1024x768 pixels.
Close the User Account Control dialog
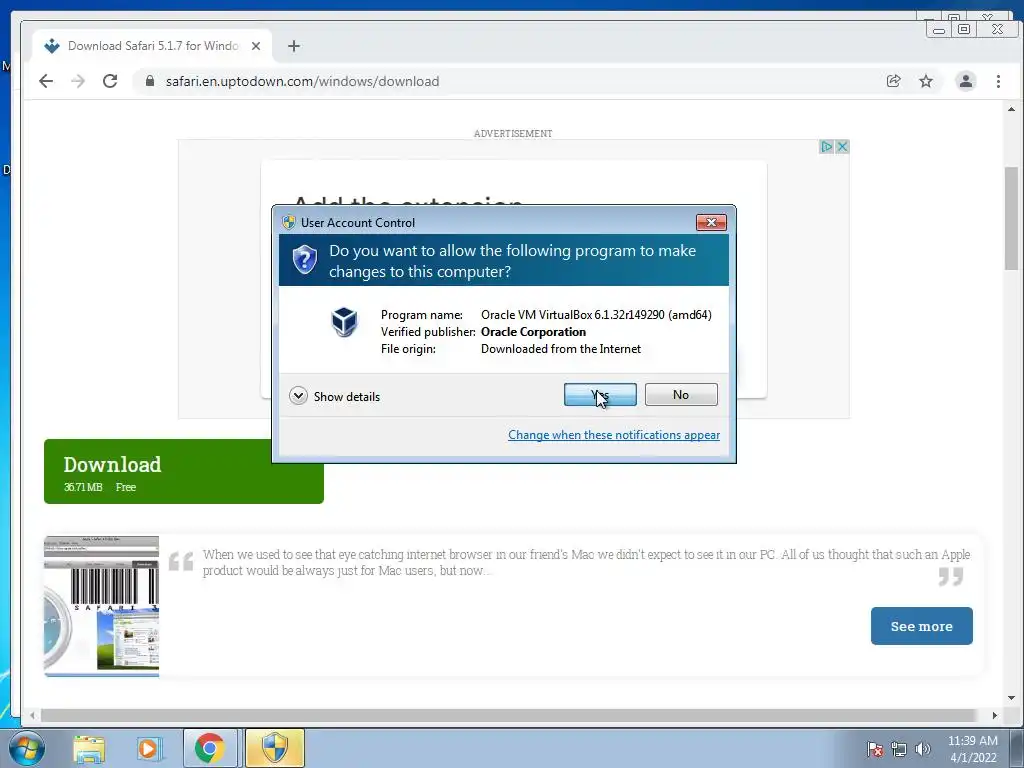tap(711, 223)
